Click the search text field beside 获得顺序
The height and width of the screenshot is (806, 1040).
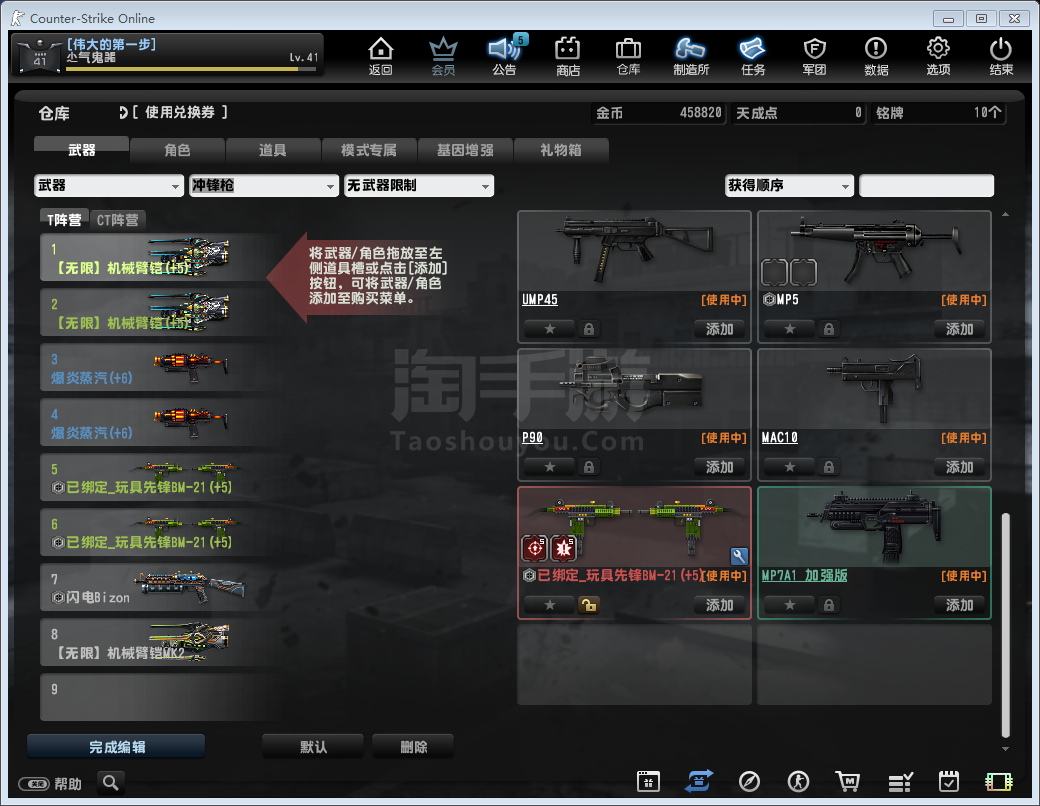(927, 186)
